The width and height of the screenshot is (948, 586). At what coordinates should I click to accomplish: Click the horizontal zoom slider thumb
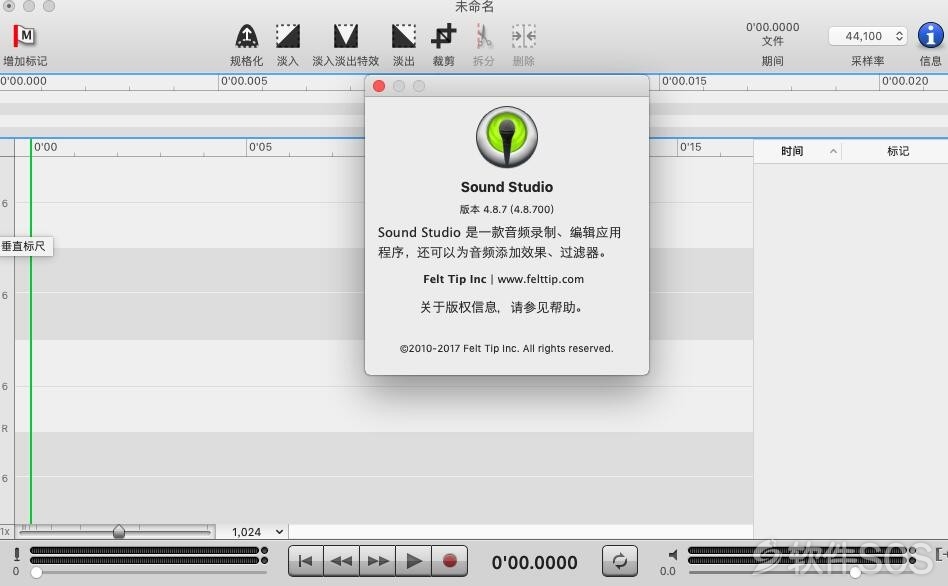click(119, 532)
